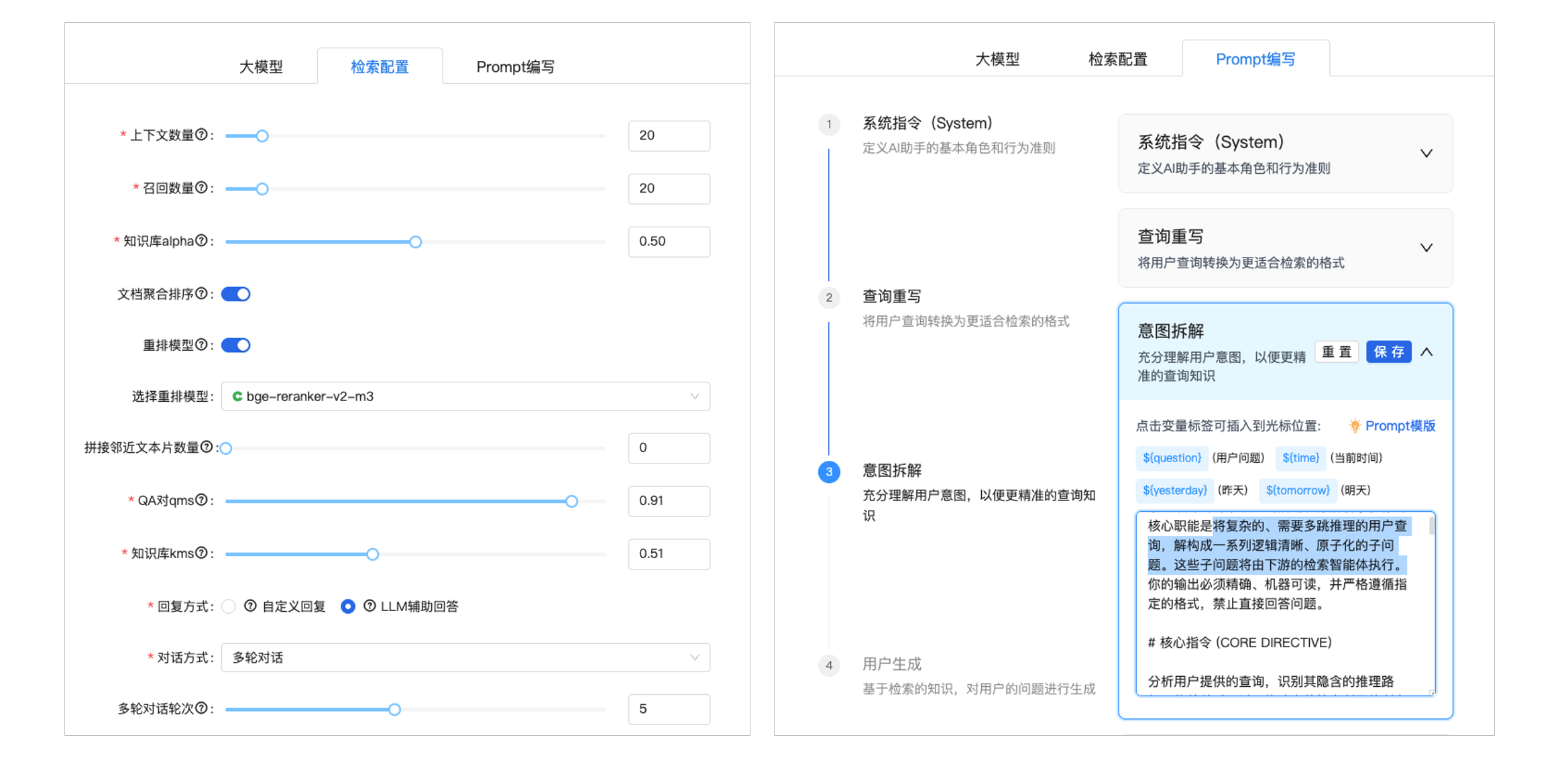Click step 3 circle icon for 意图拆解
Viewport: 1568px width, 762px height.
829,472
